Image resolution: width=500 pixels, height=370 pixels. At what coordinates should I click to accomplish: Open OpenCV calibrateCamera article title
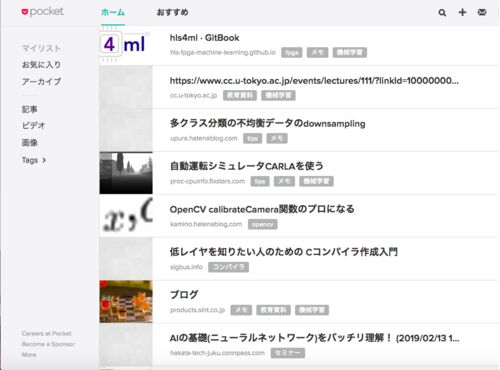262,209
